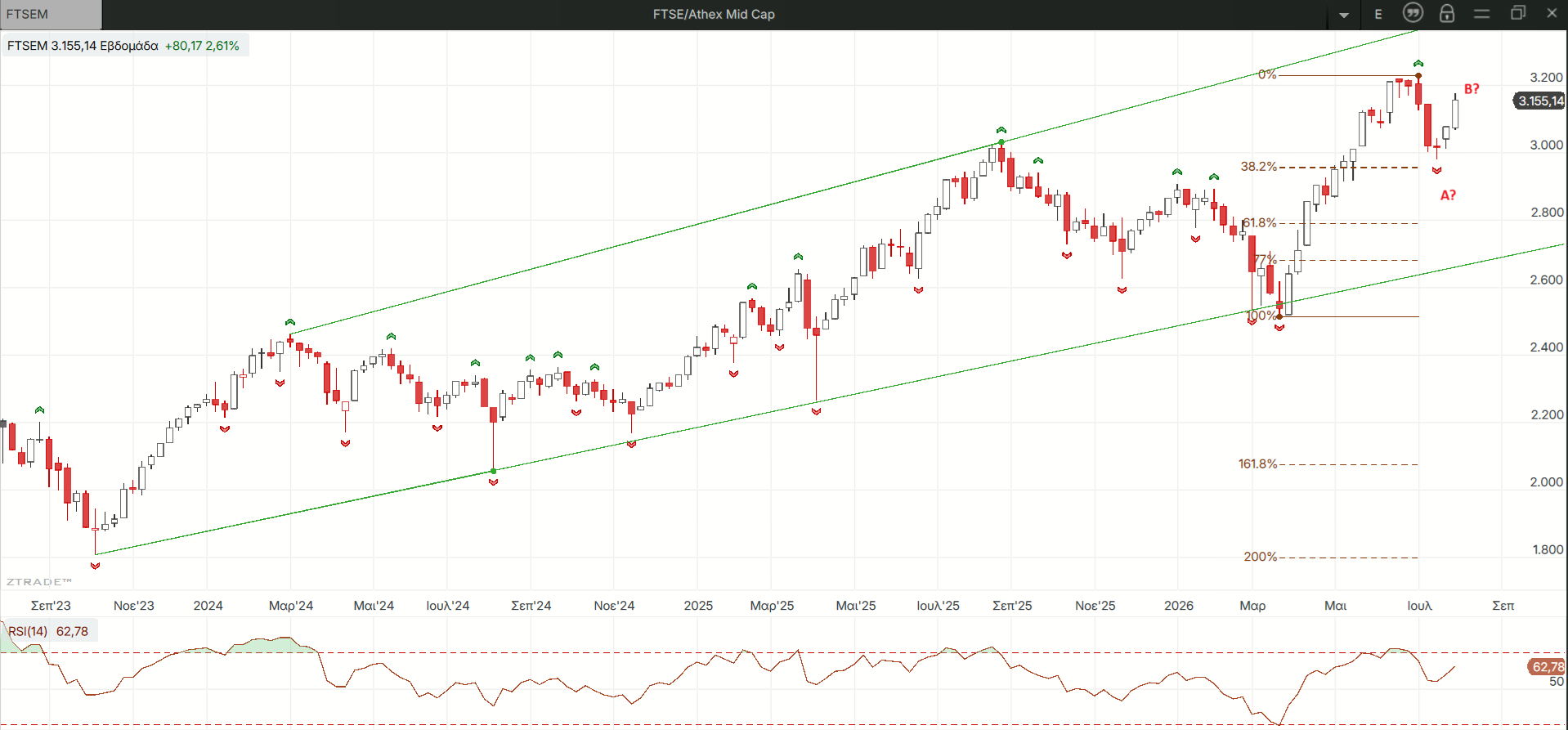Image resolution: width=1568 pixels, height=730 pixels.
Task: Click the red down-fractal marker above A?
Action: (x=1436, y=171)
